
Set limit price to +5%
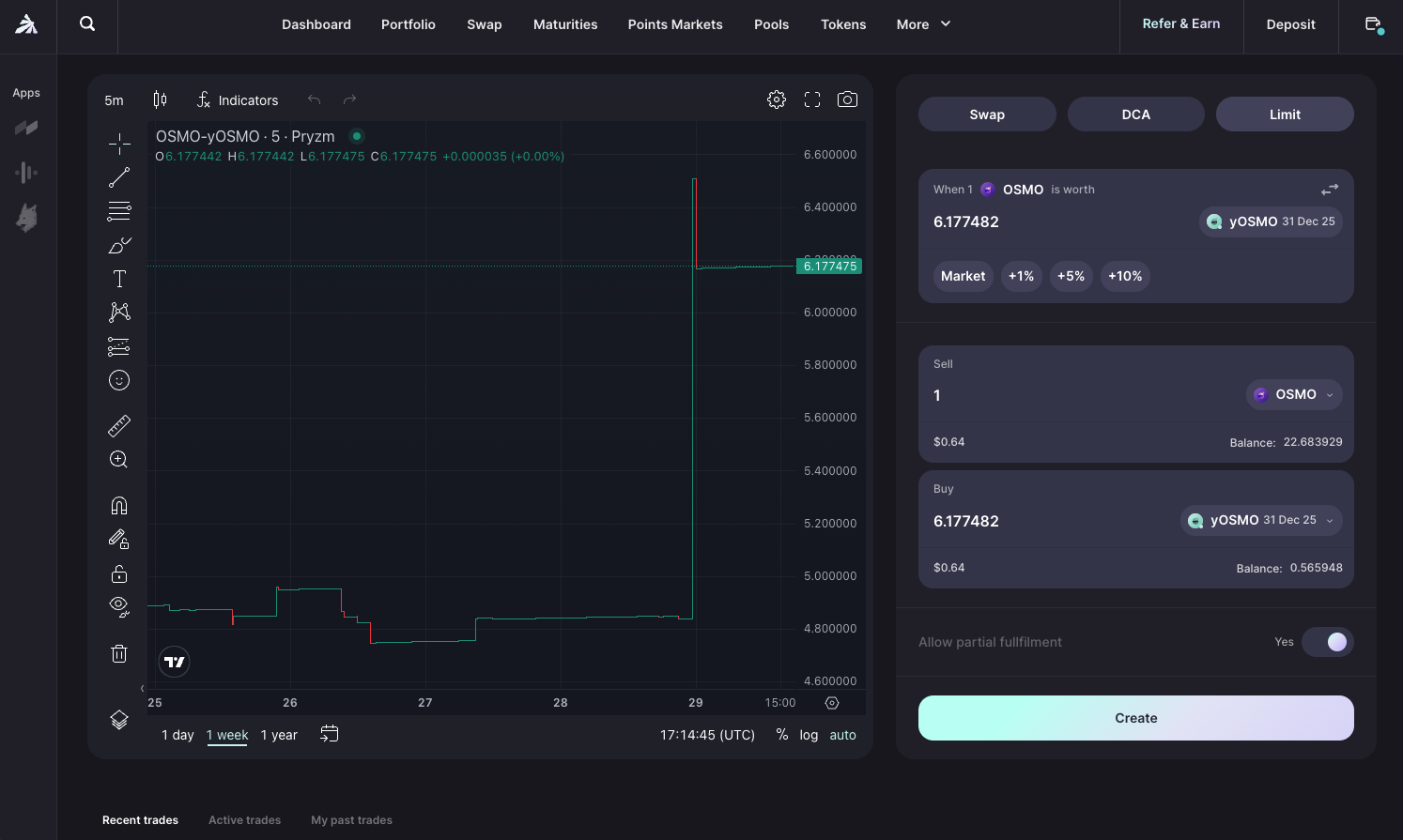[x=1071, y=276]
